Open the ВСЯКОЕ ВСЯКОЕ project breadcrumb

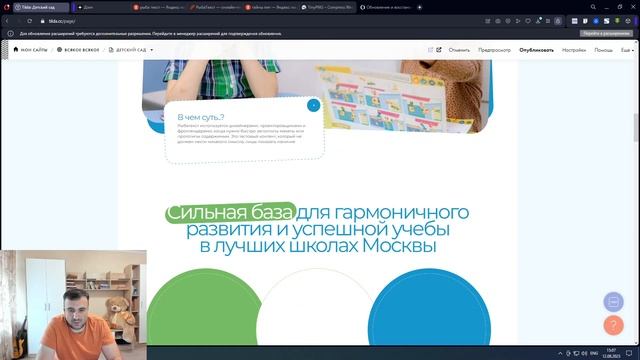point(78,50)
